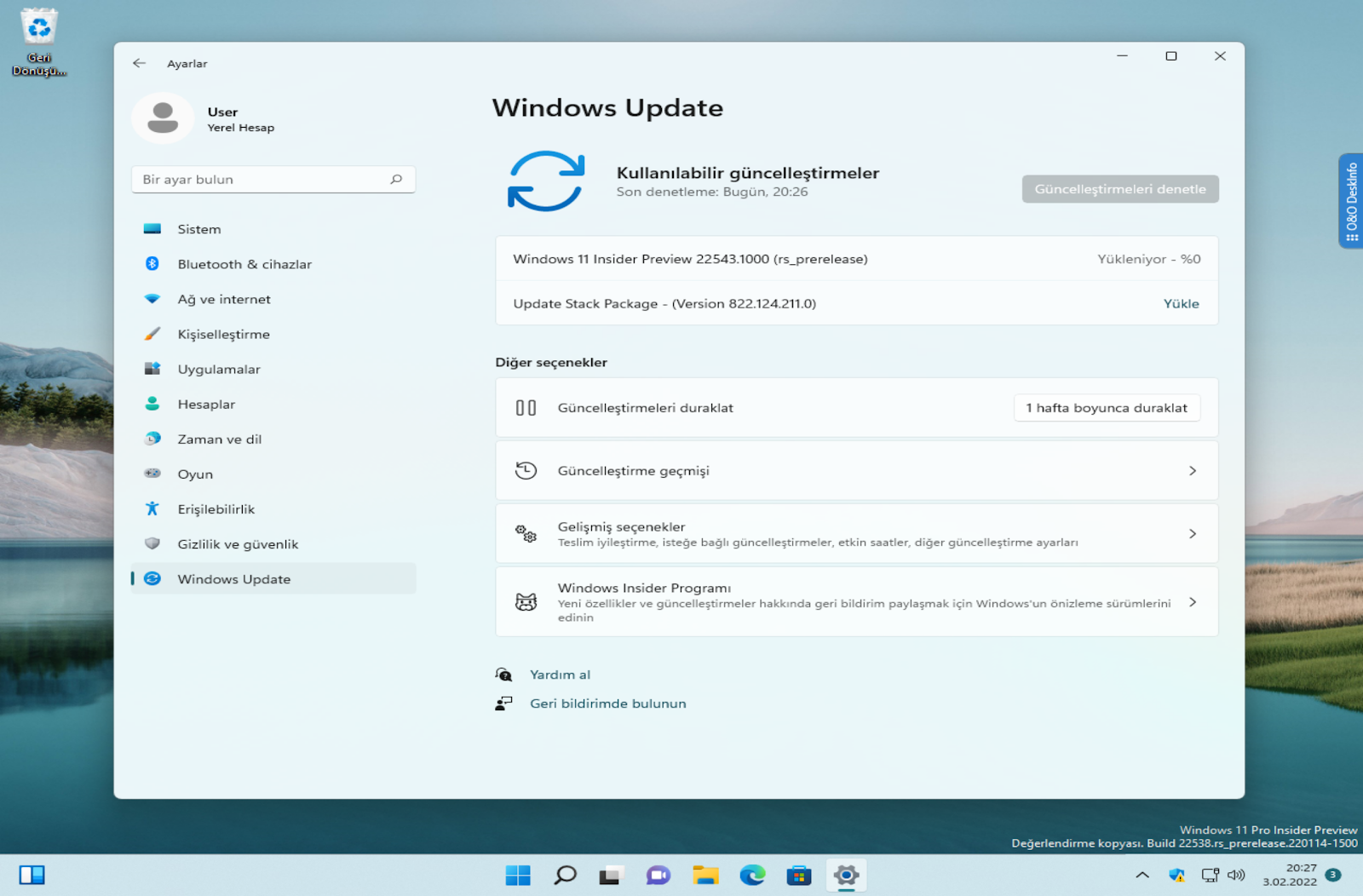Click Yükle for Update Stack Package
The width and height of the screenshot is (1363, 896).
(x=1181, y=303)
